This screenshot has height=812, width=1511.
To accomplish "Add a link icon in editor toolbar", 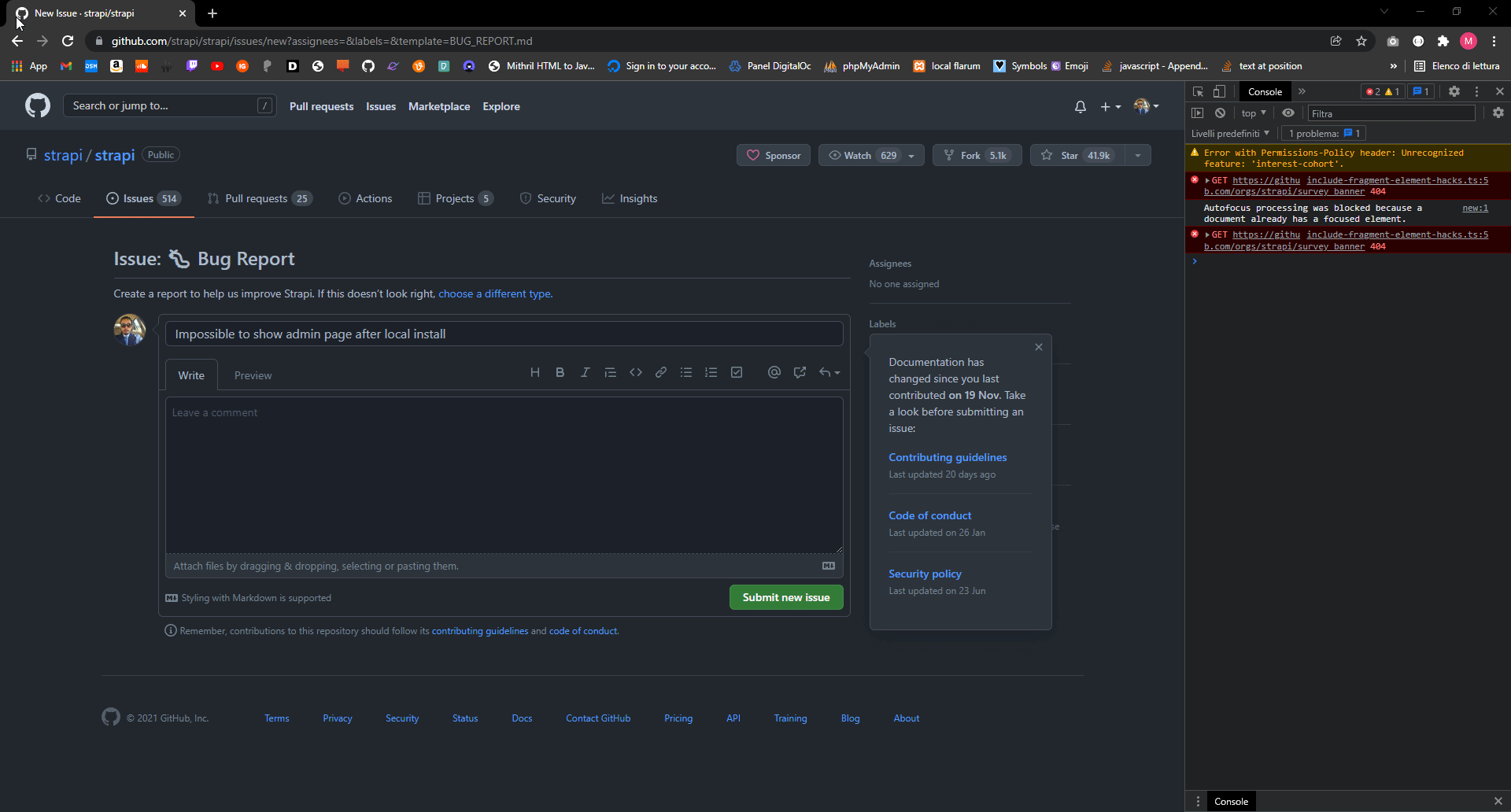I will (661, 372).
